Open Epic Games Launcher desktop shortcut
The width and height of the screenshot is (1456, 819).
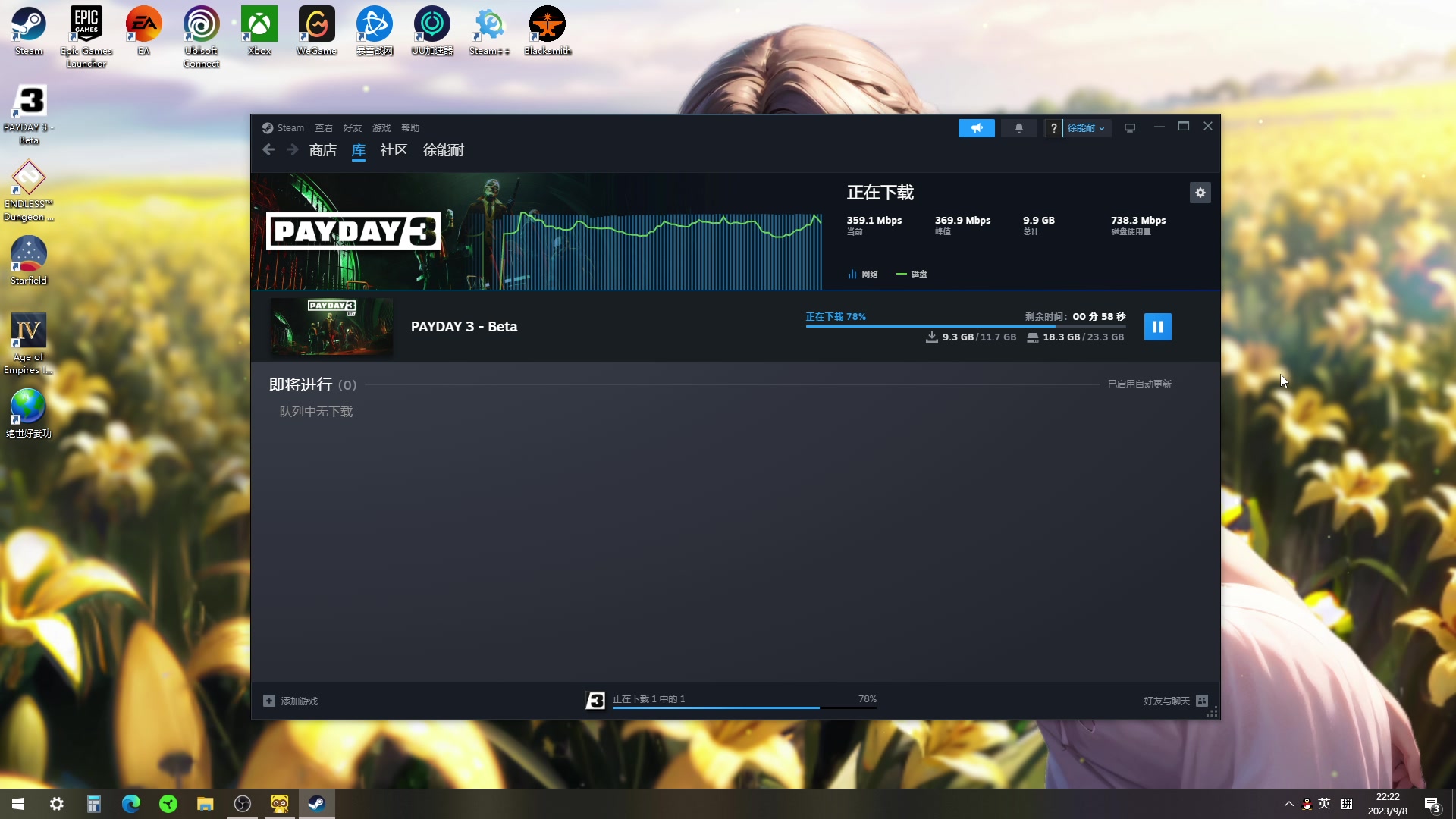coord(86,37)
